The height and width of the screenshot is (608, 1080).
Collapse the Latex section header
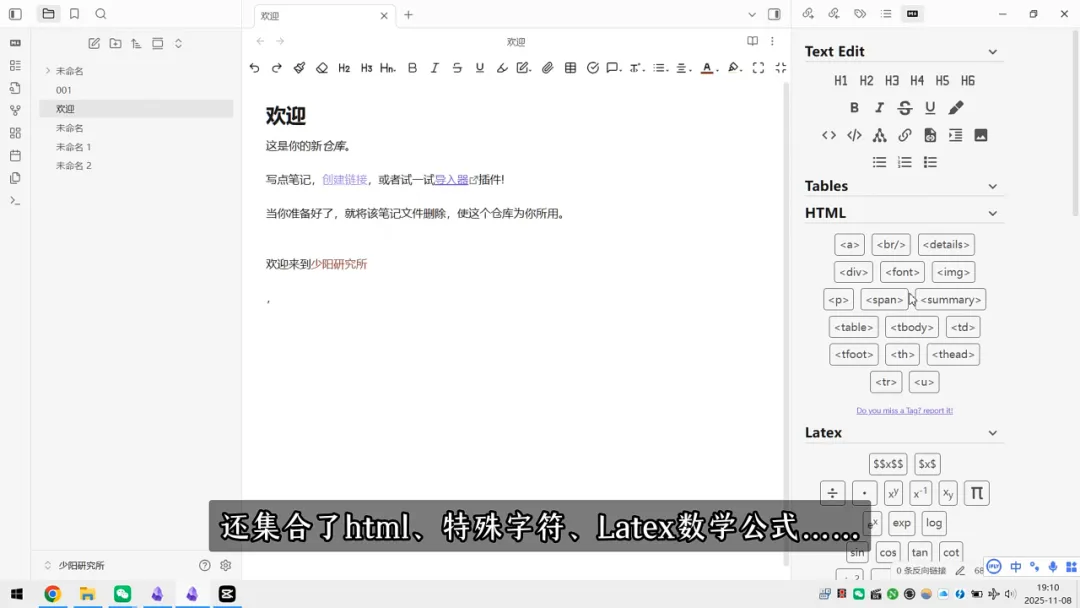(991, 432)
